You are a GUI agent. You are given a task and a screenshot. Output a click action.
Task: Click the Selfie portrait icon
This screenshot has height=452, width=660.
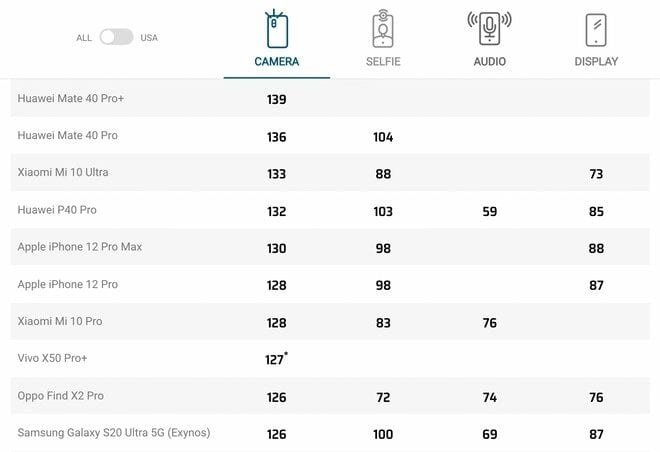[x=383, y=29]
